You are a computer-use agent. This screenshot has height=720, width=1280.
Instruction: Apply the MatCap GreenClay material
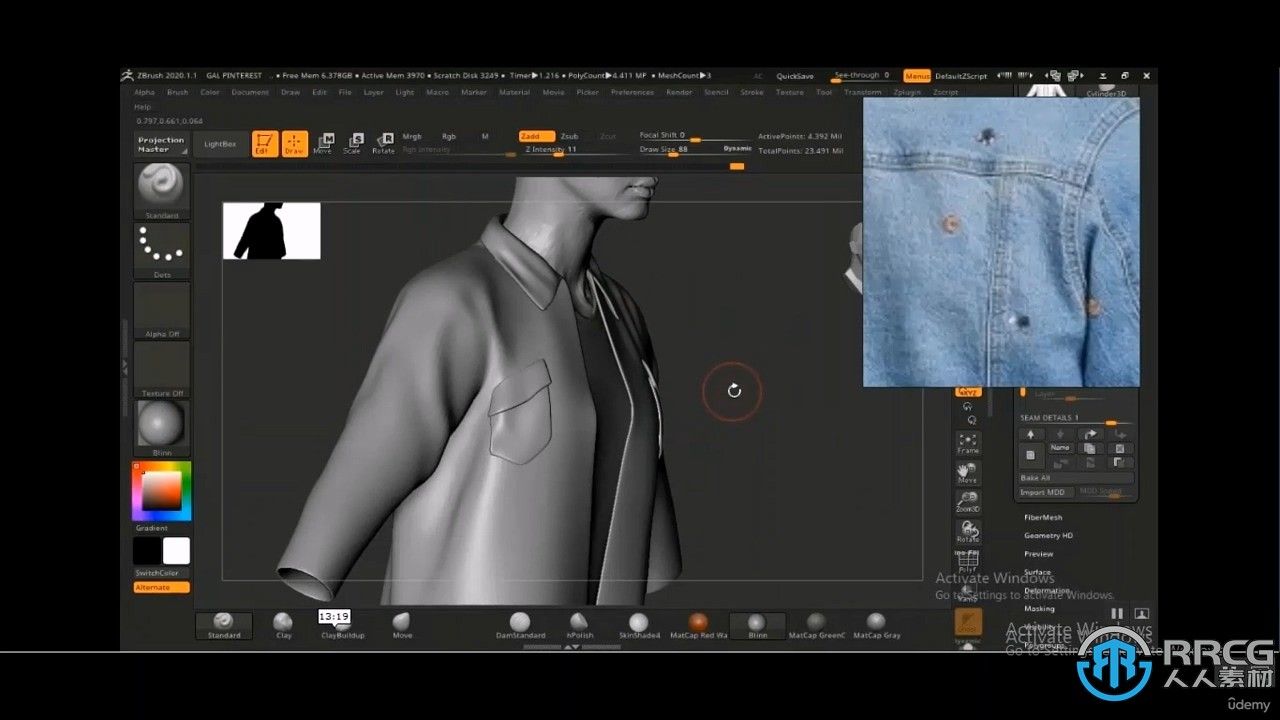click(x=817, y=626)
